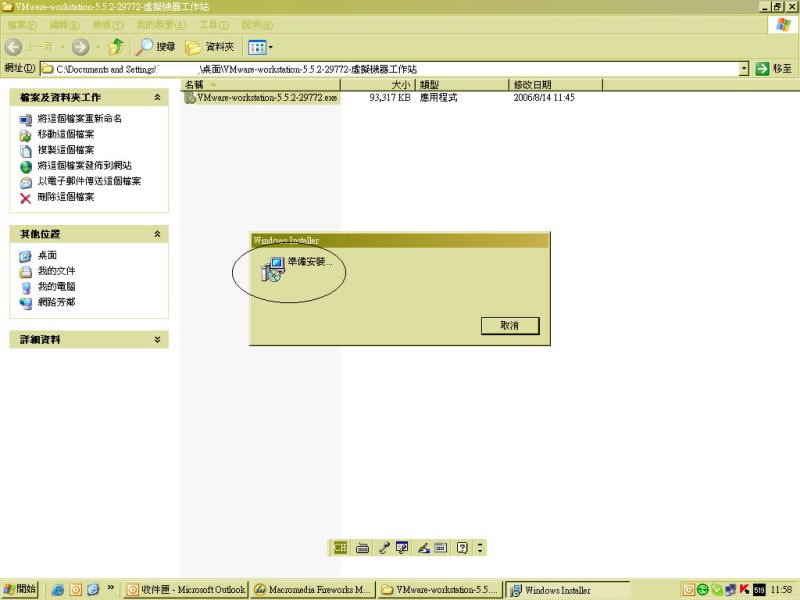Screen dimensions: 800x600
Task: Go to 桌面 under other places
Action: [47, 255]
